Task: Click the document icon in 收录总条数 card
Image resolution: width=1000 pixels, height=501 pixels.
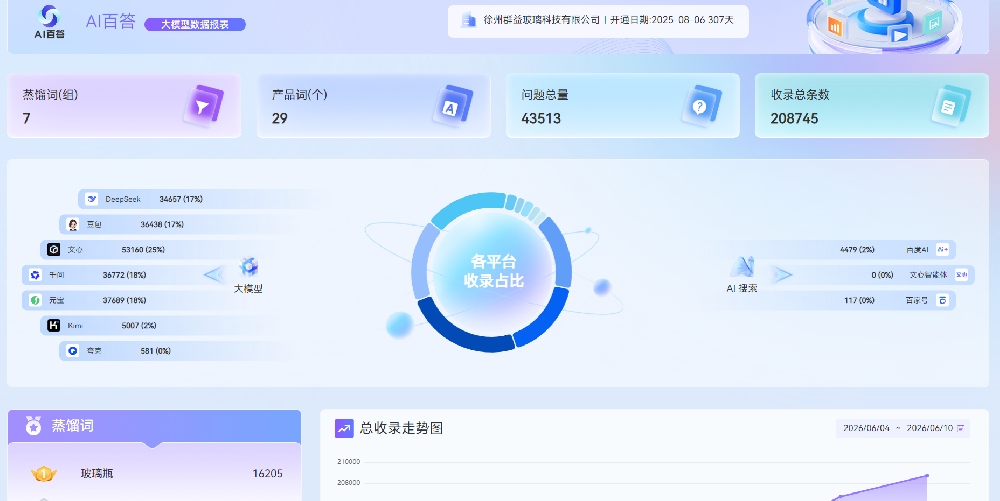Action: click(x=950, y=106)
